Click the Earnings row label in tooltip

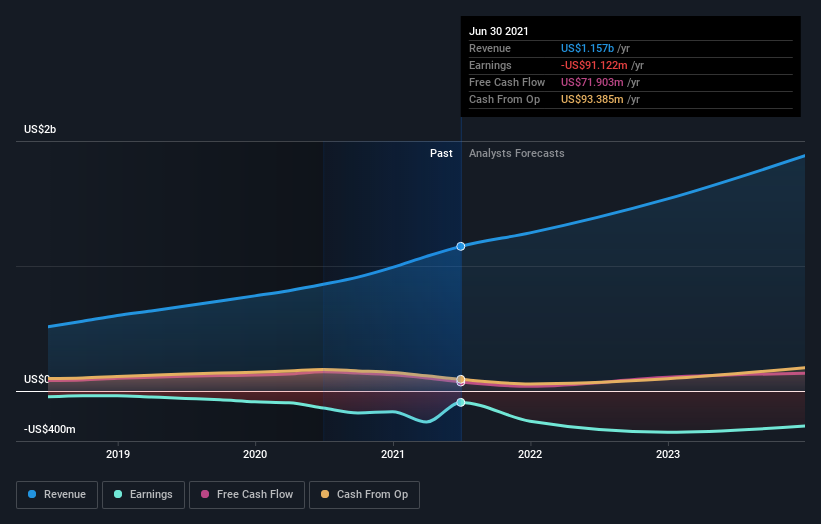pyautogui.click(x=490, y=65)
